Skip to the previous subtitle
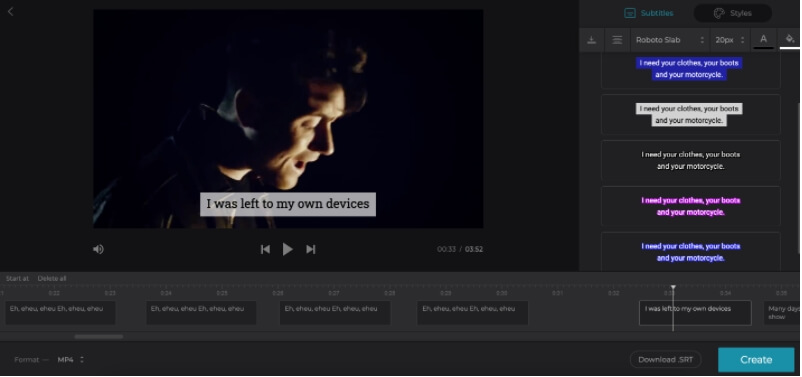 [265, 249]
